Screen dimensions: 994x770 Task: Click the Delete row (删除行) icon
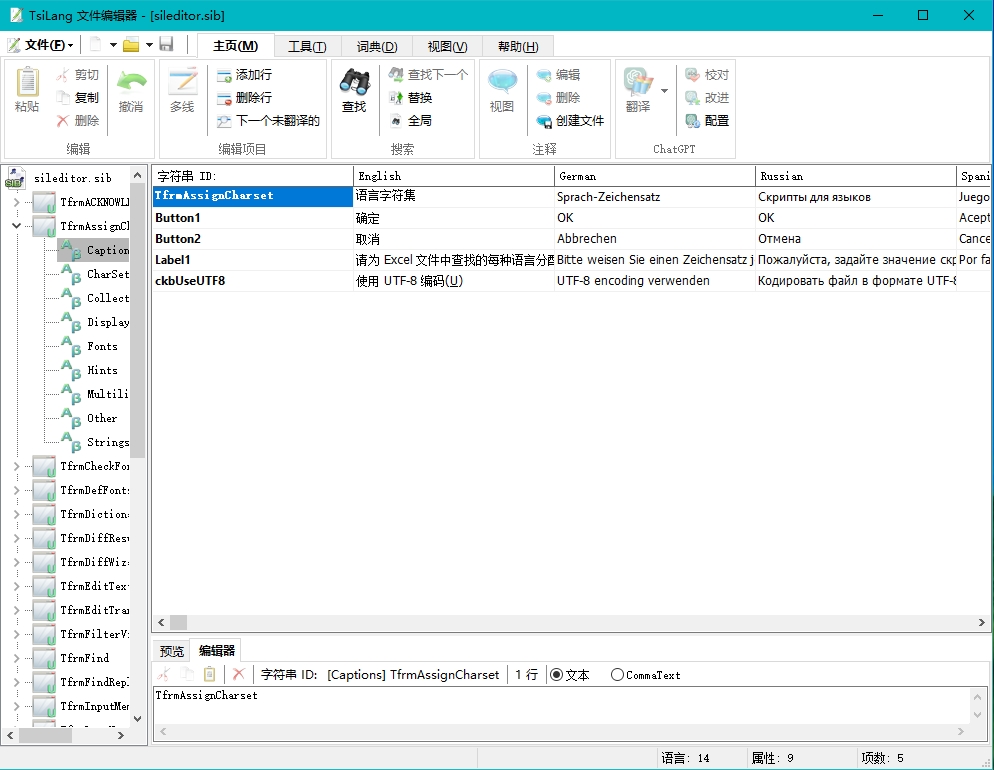click(x=224, y=98)
